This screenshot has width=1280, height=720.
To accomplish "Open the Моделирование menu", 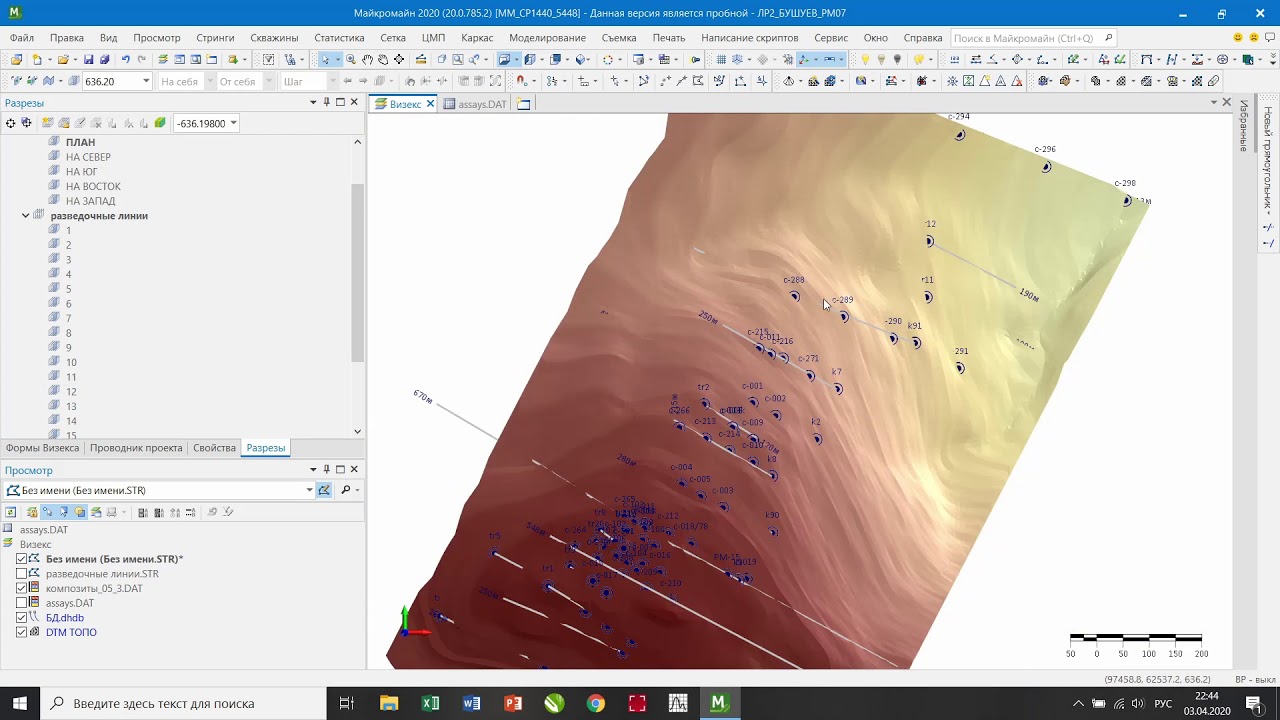I will pyautogui.click(x=547, y=38).
